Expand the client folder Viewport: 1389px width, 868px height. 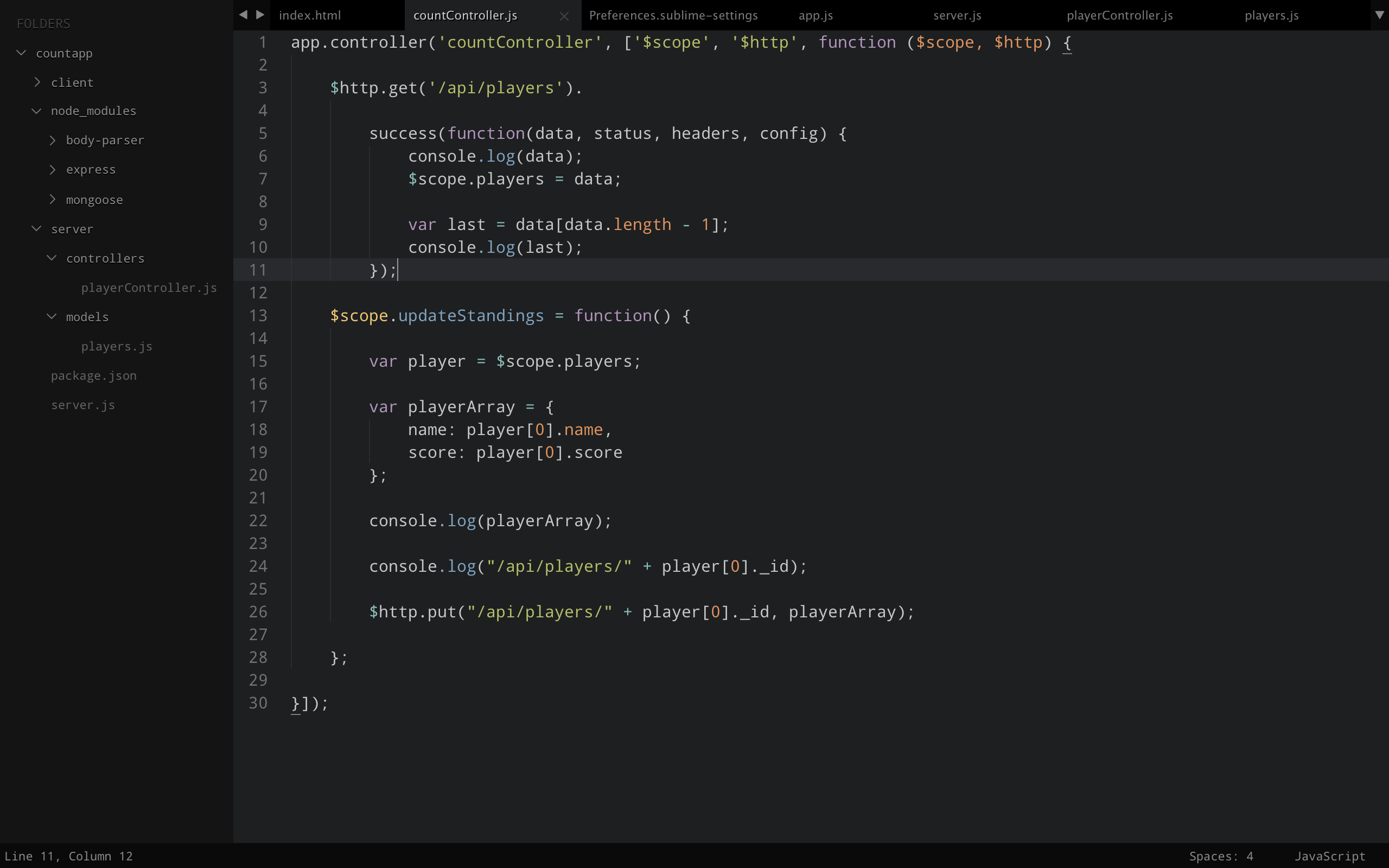pyautogui.click(x=37, y=82)
